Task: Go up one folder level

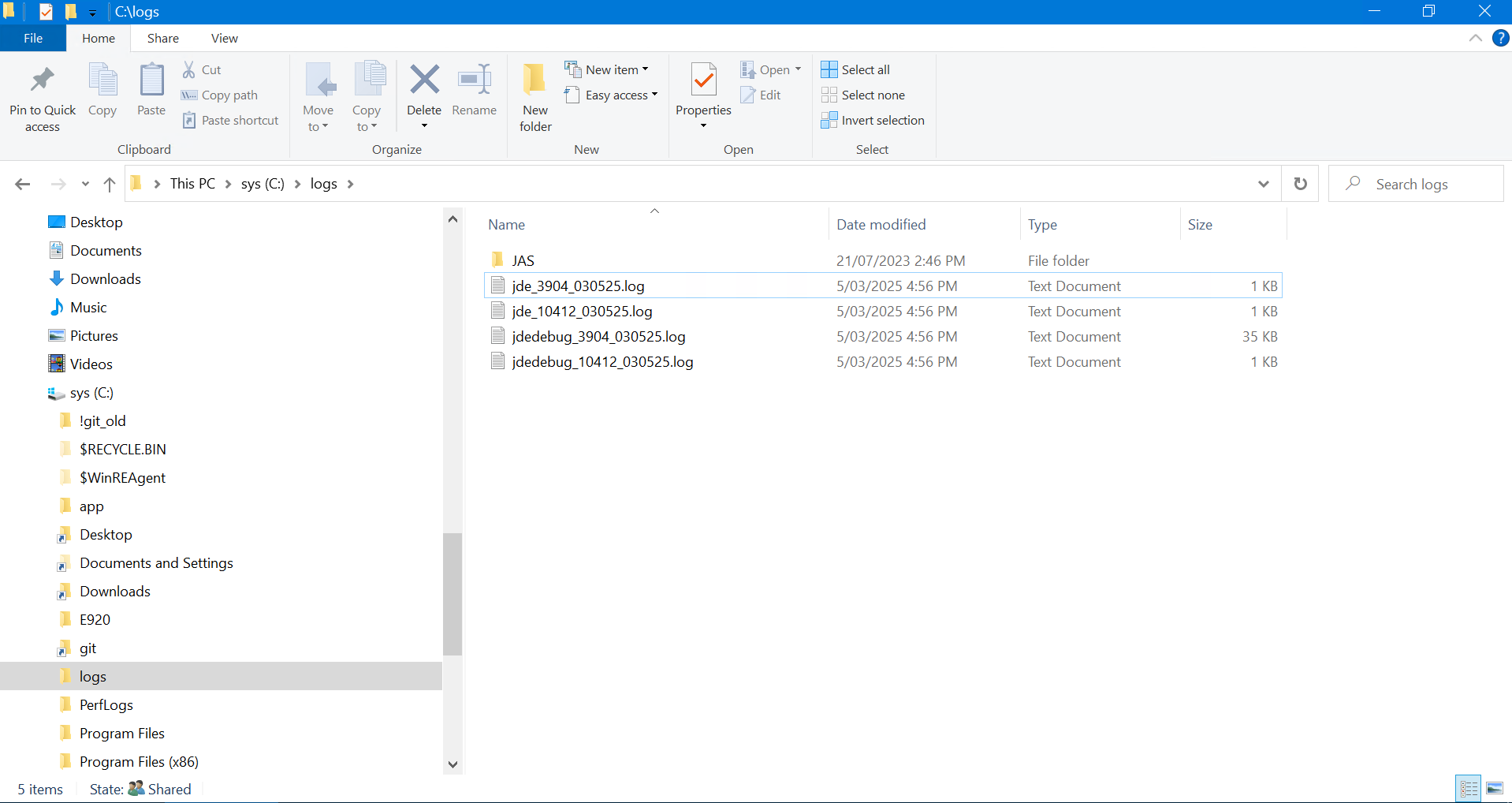Action: click(110, 184)
